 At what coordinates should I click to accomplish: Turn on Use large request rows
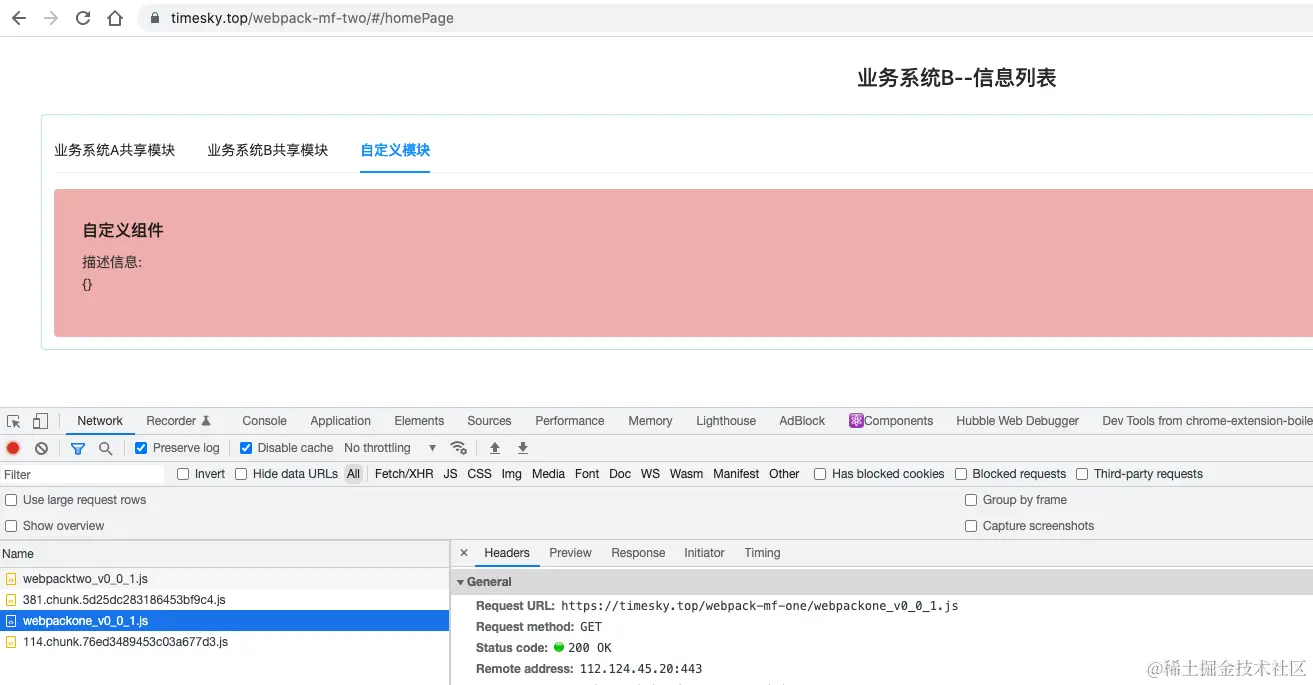pos(11,500)
